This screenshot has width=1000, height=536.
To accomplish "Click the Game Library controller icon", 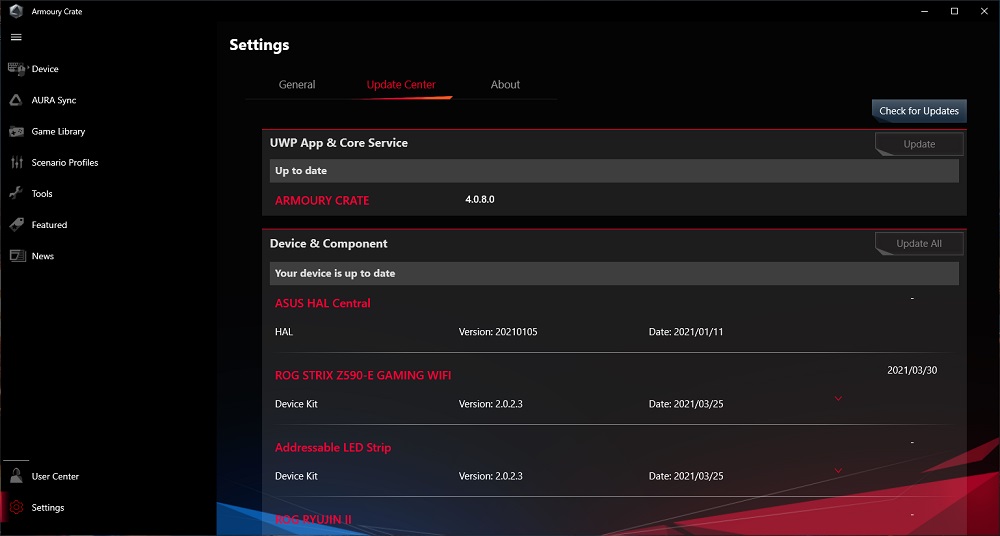I will 17,131.
